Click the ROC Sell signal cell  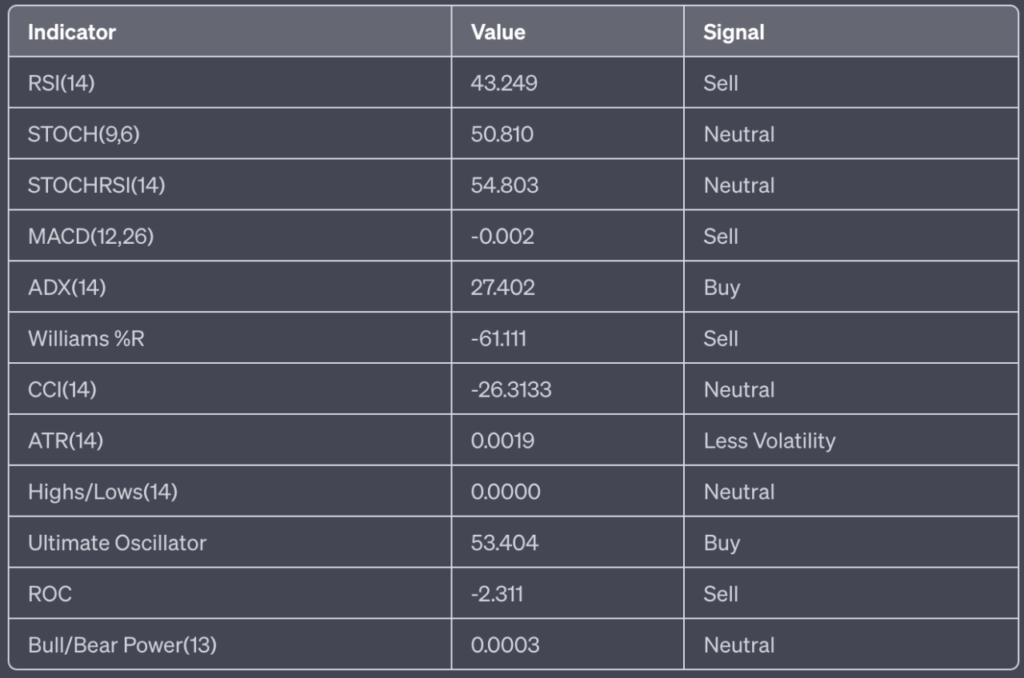tap(850, 594)
